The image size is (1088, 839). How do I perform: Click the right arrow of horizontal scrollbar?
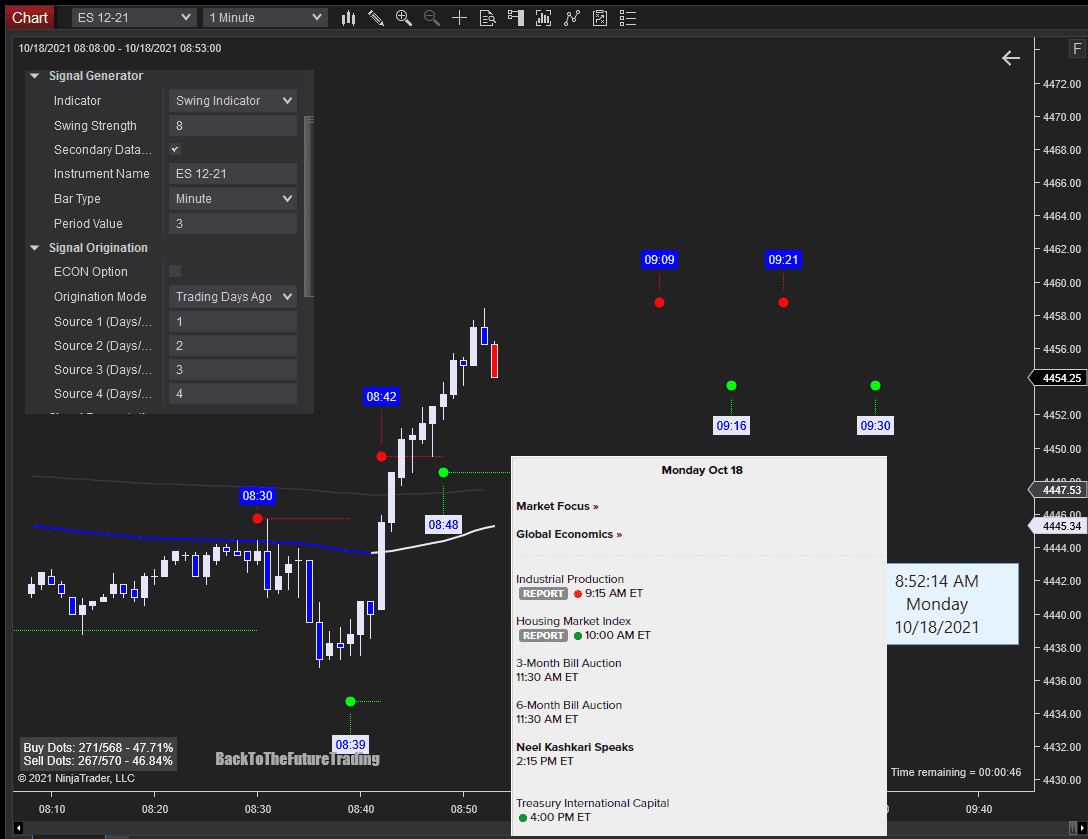click(x=1082, y=828)
